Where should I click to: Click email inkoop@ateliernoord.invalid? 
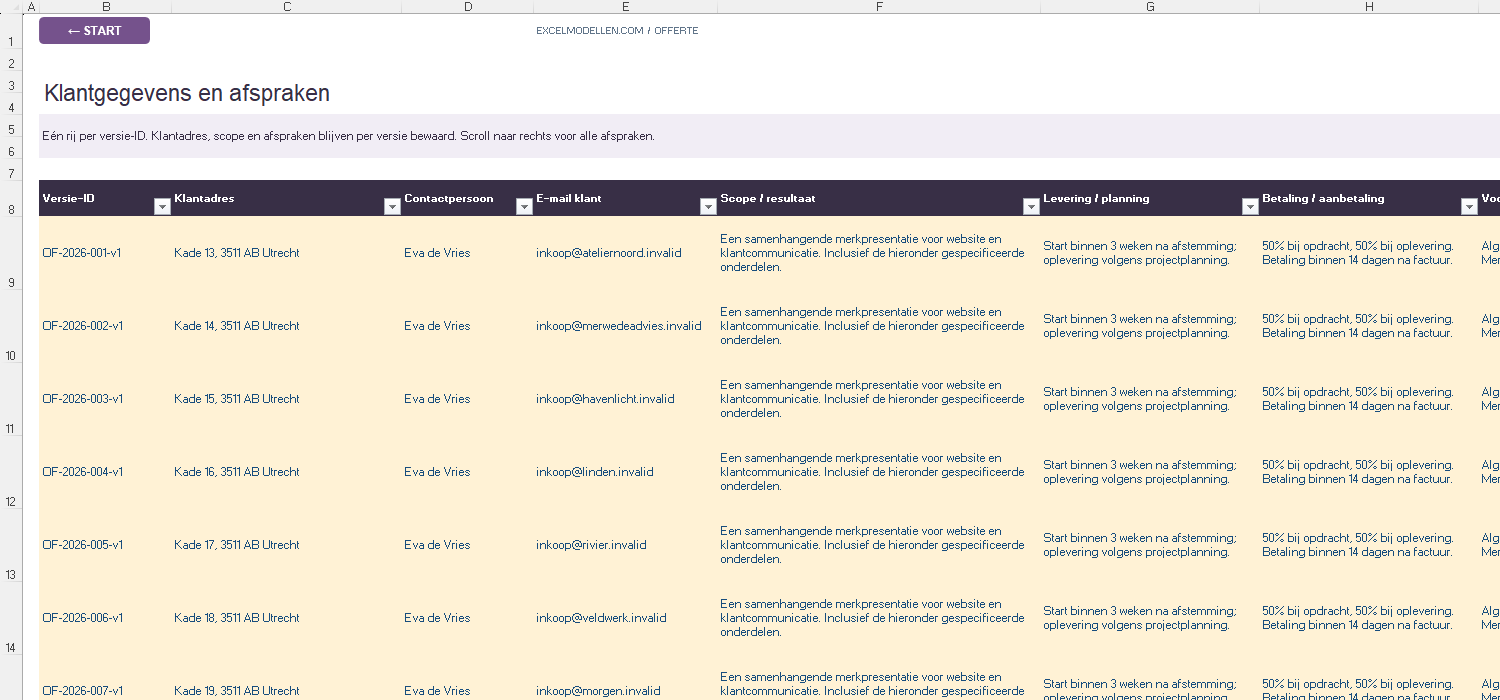(609, 253)
